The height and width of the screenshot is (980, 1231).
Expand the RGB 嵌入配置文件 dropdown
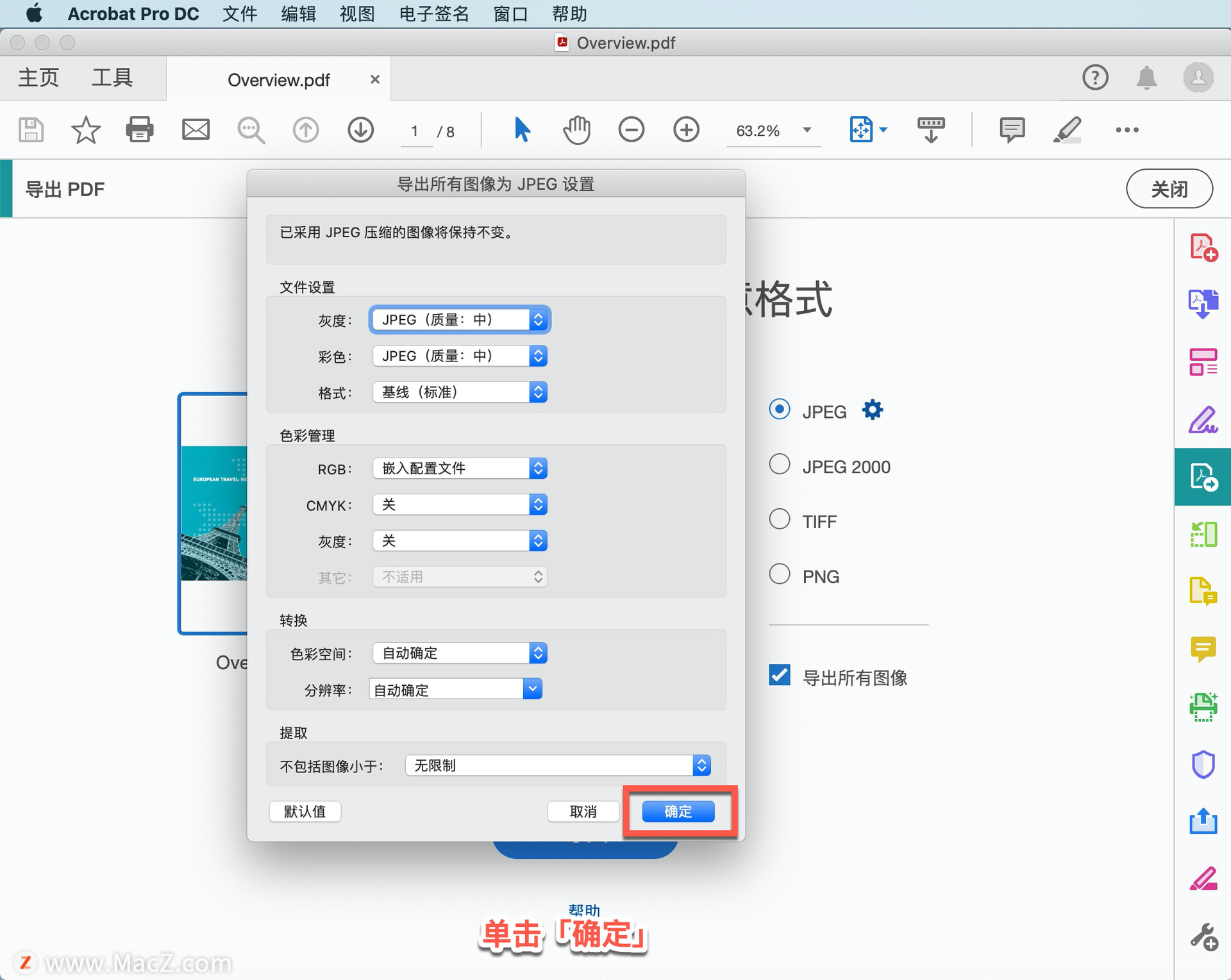(459, 469)
